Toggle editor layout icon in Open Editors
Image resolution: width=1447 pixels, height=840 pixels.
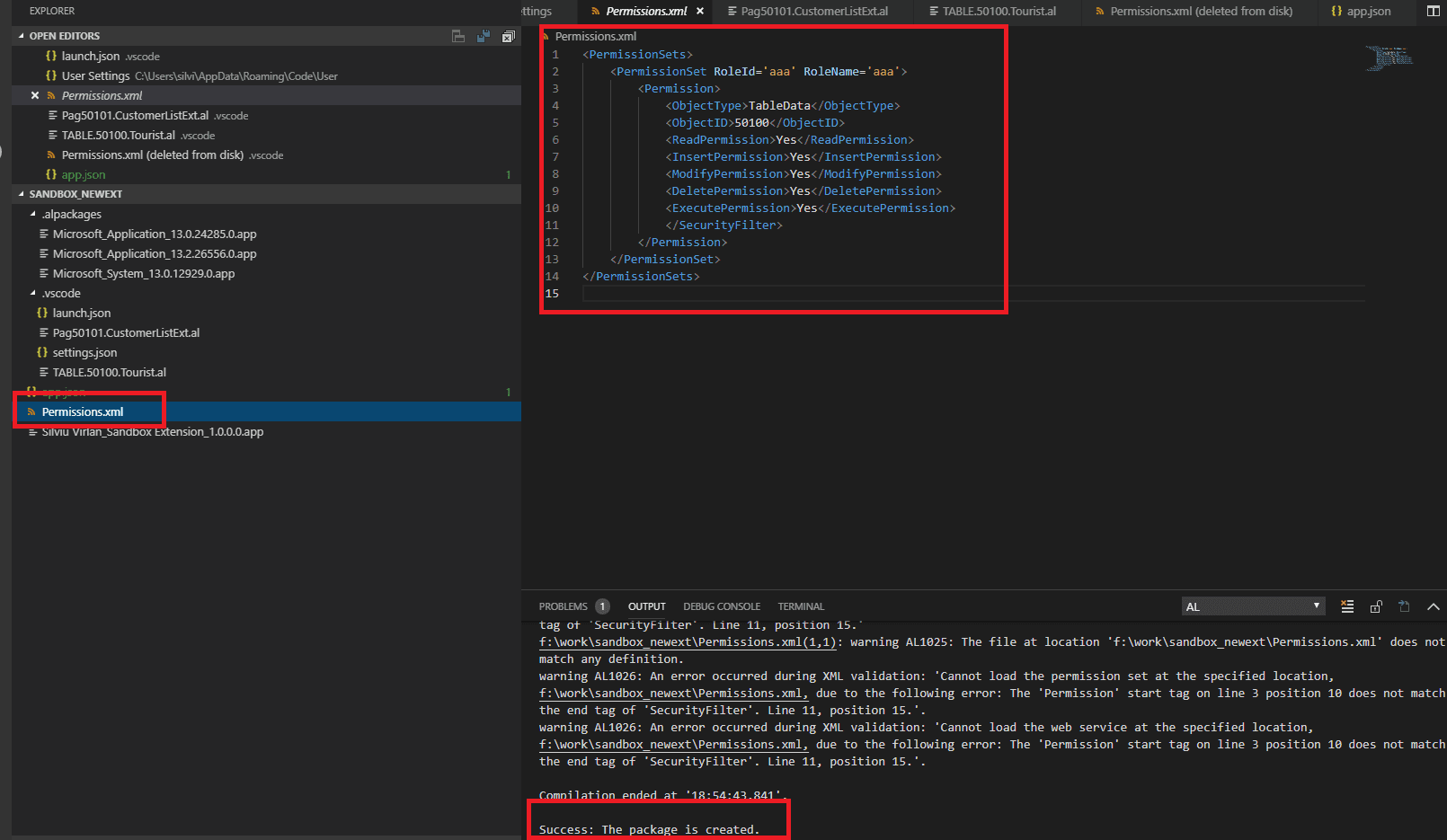coord(458,36)
